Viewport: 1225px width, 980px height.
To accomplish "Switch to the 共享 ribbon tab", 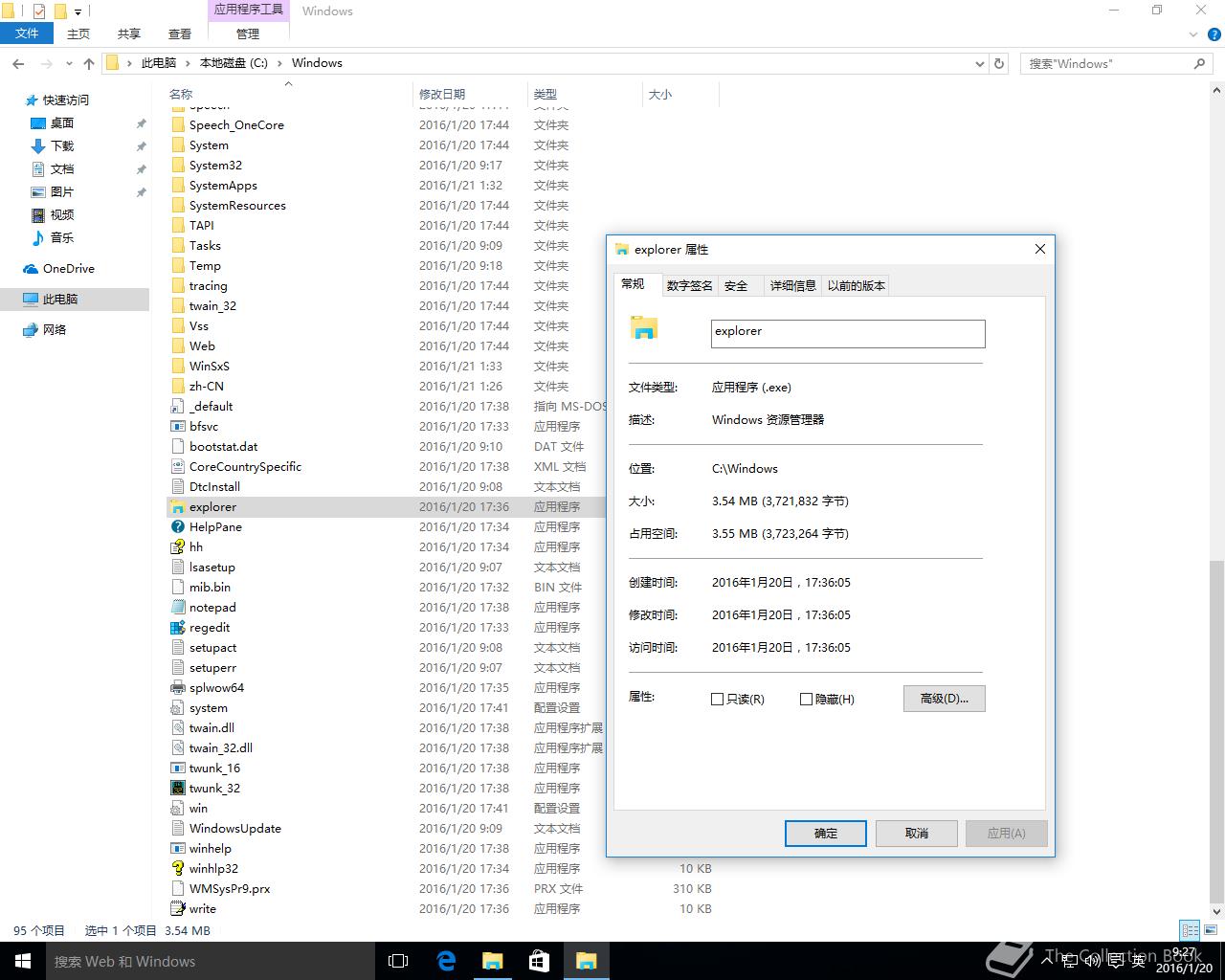I will (x=129, y=33).
